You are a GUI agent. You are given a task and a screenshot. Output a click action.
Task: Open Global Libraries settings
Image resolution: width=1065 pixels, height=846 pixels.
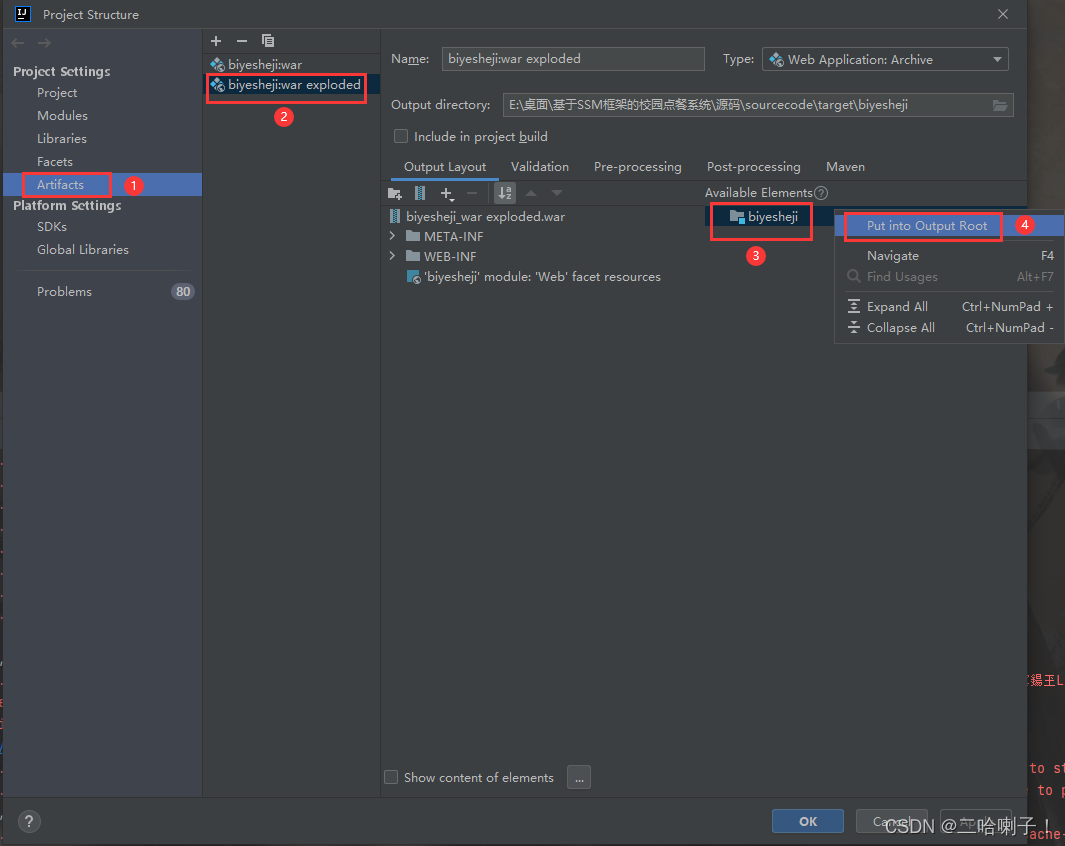coord(83,250)
